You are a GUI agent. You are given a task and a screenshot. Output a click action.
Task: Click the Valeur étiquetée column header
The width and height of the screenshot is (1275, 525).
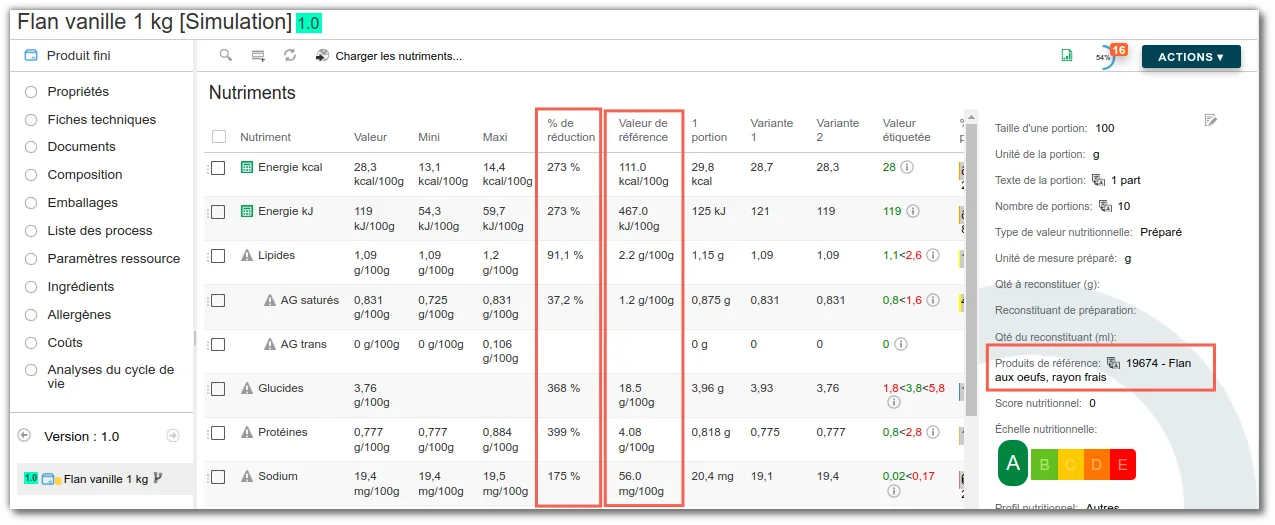[x=906, y=130]
